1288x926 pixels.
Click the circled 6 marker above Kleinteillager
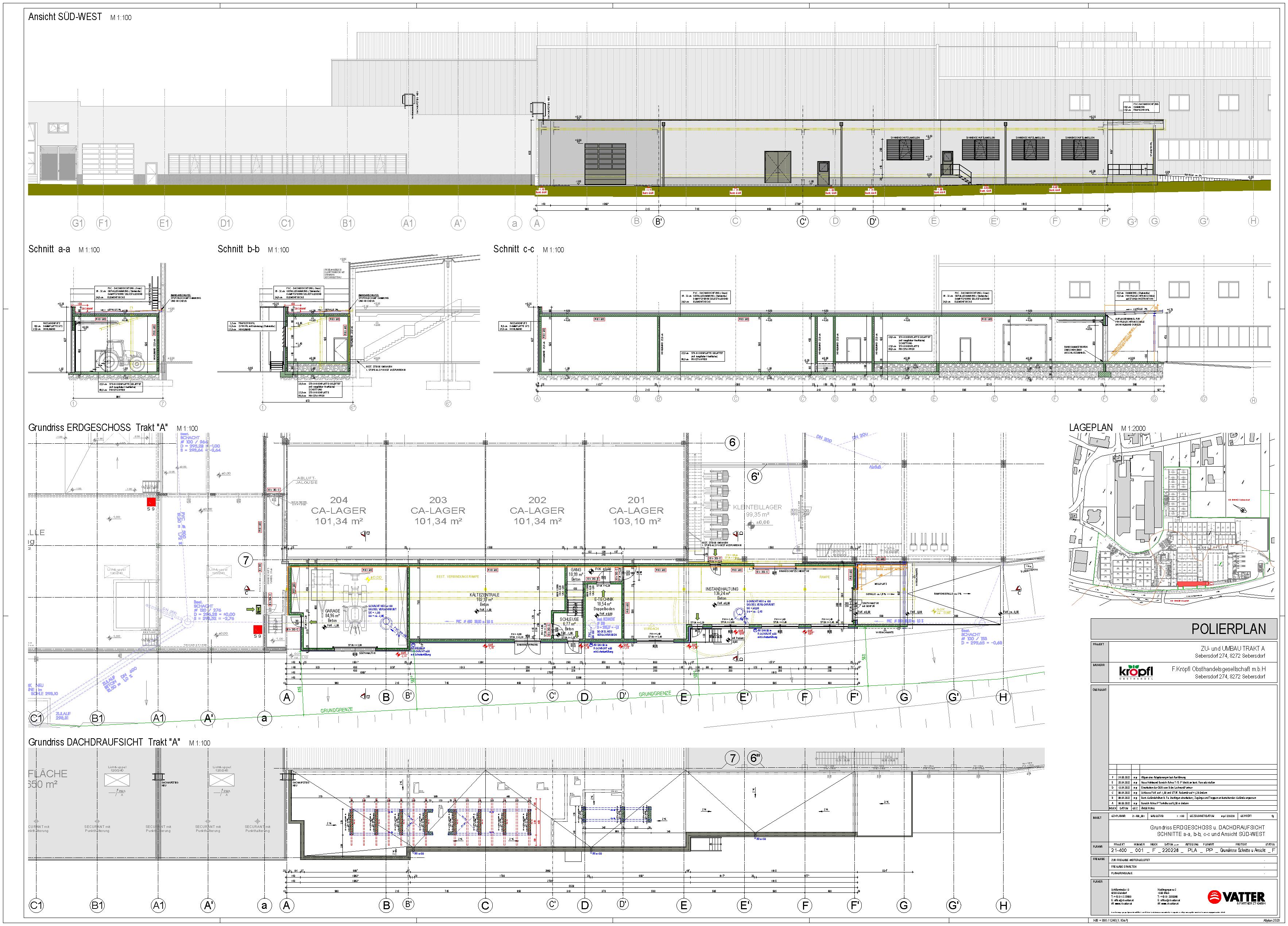tap(732, 443)
